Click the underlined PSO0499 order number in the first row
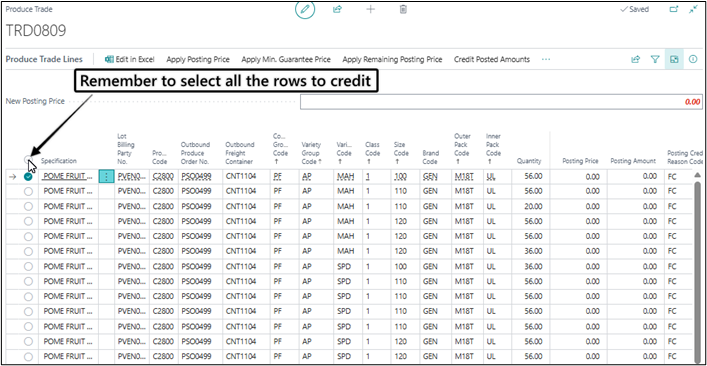 tap(196, 177)
